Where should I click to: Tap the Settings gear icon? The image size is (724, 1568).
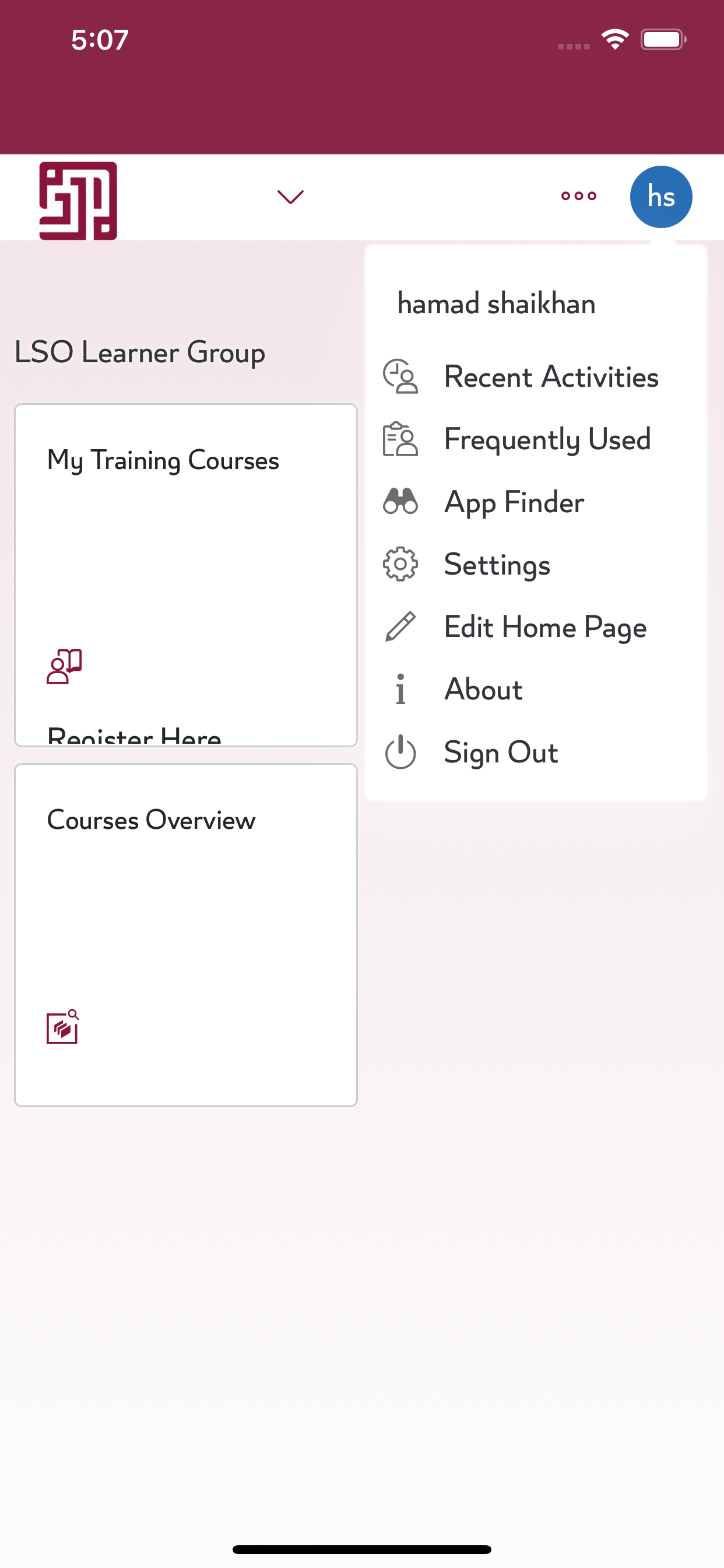[400, 564]
